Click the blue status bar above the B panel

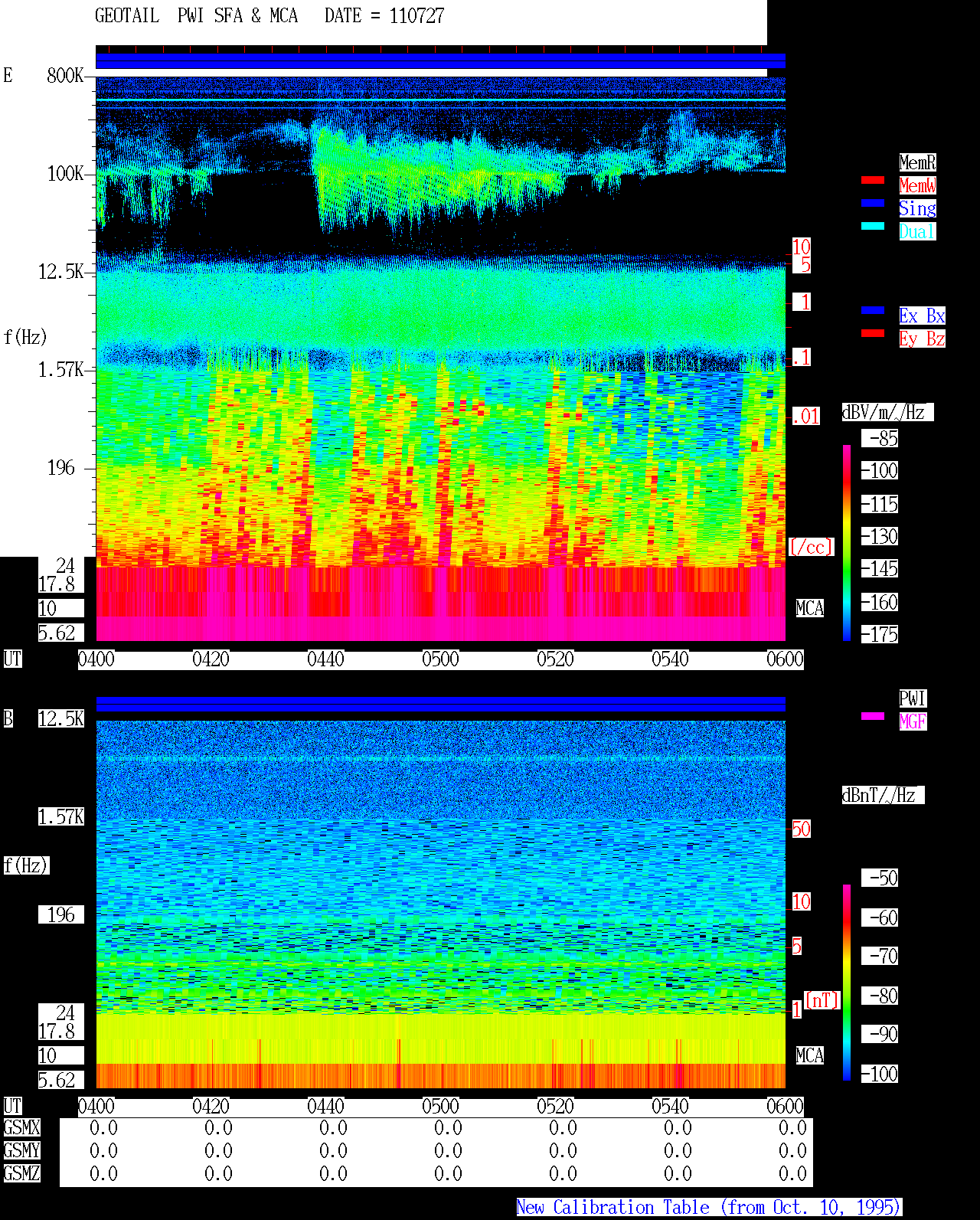tap(440, 705)
